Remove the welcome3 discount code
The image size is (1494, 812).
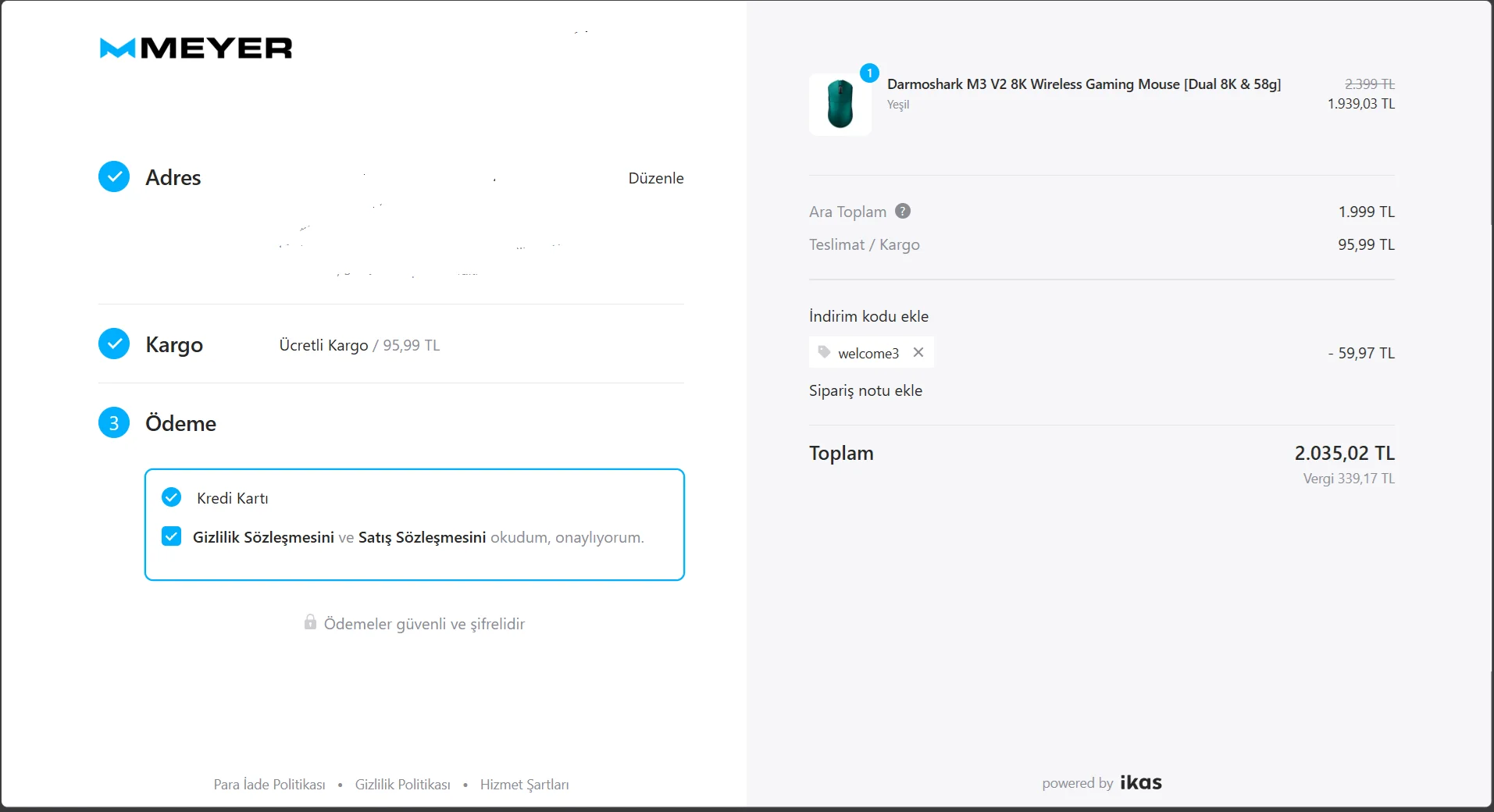(x=918, y=352)
